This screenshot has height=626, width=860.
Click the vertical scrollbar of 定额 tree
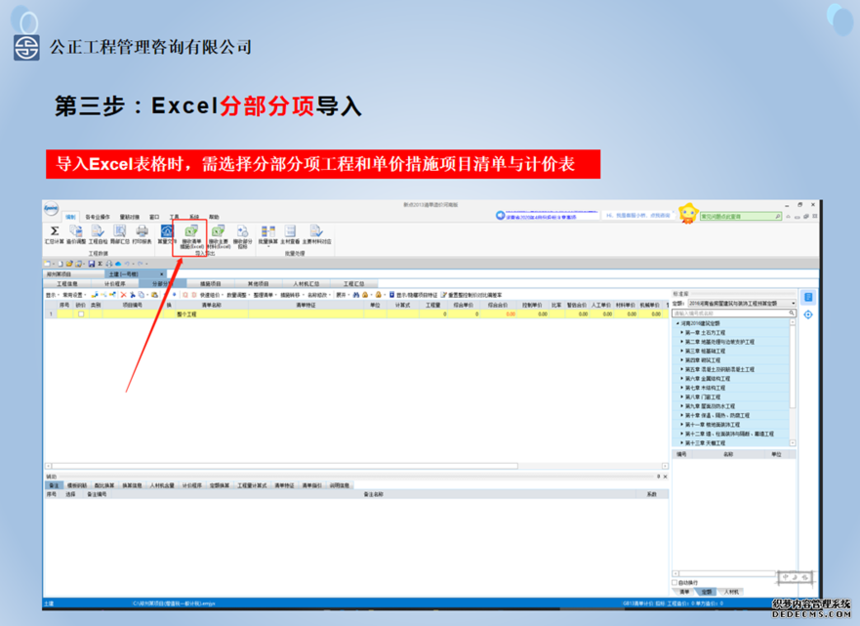pos(793,365)
